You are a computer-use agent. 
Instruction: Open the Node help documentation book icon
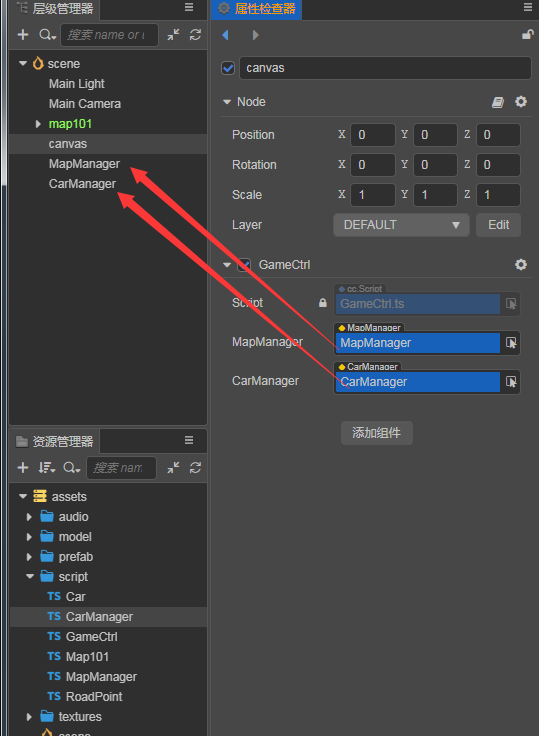coord(498,102)
